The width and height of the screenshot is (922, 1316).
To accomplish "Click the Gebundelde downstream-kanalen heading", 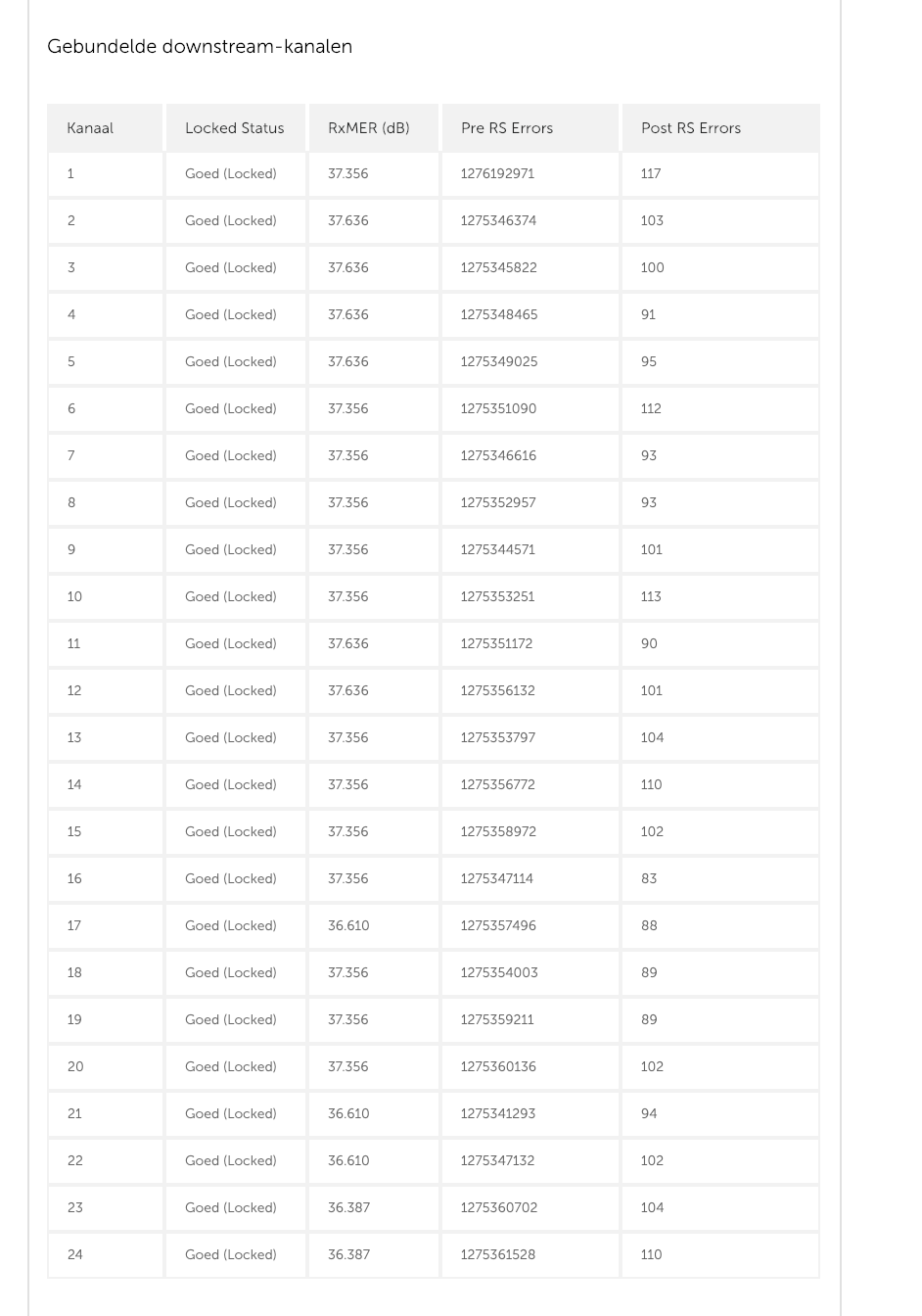I will pos(200,46).
